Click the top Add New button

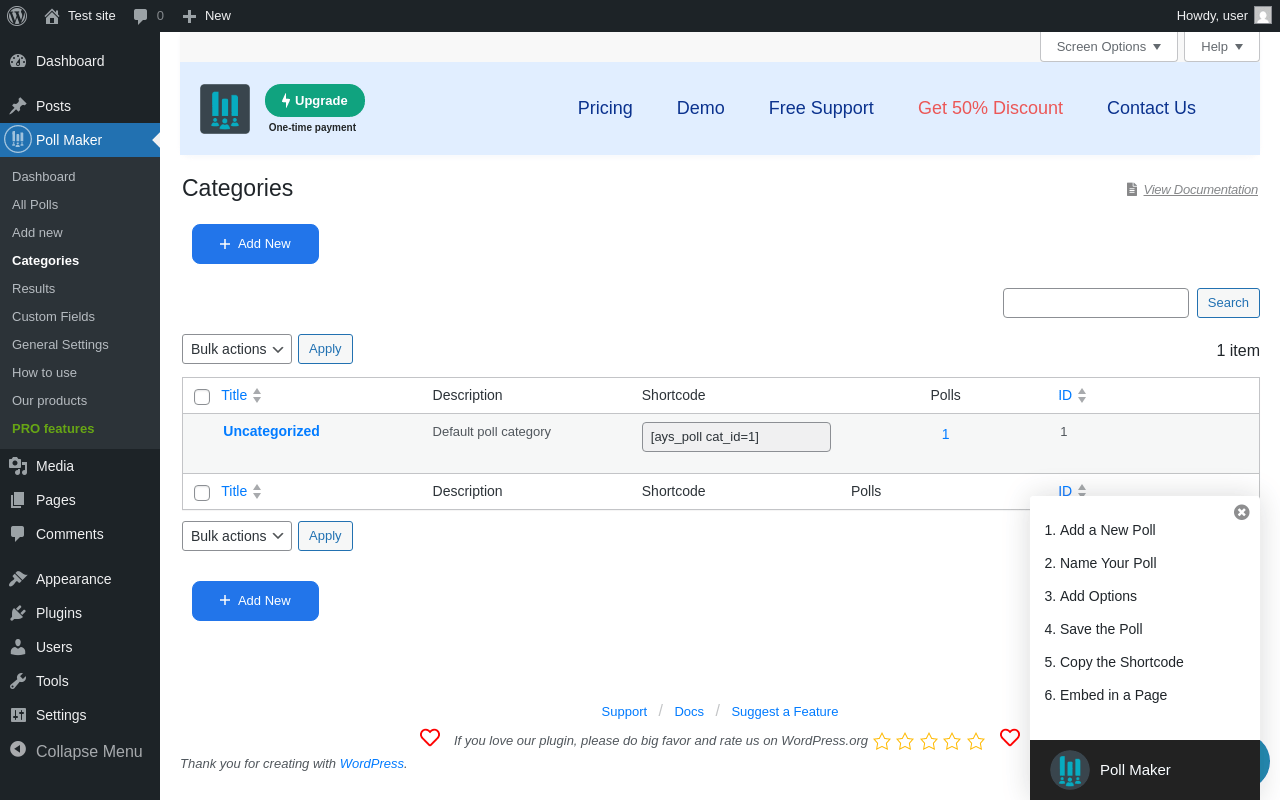(x=255, y=244)
